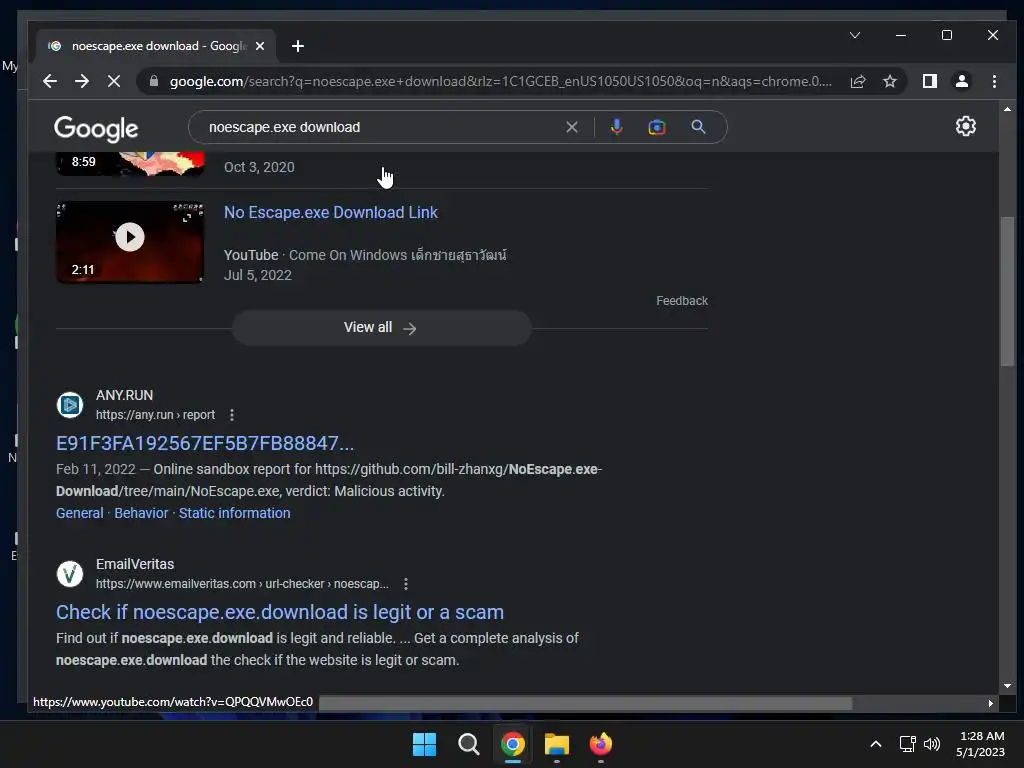
Task: Open Firefox from taskbar
Action: [x=600, y=744]
